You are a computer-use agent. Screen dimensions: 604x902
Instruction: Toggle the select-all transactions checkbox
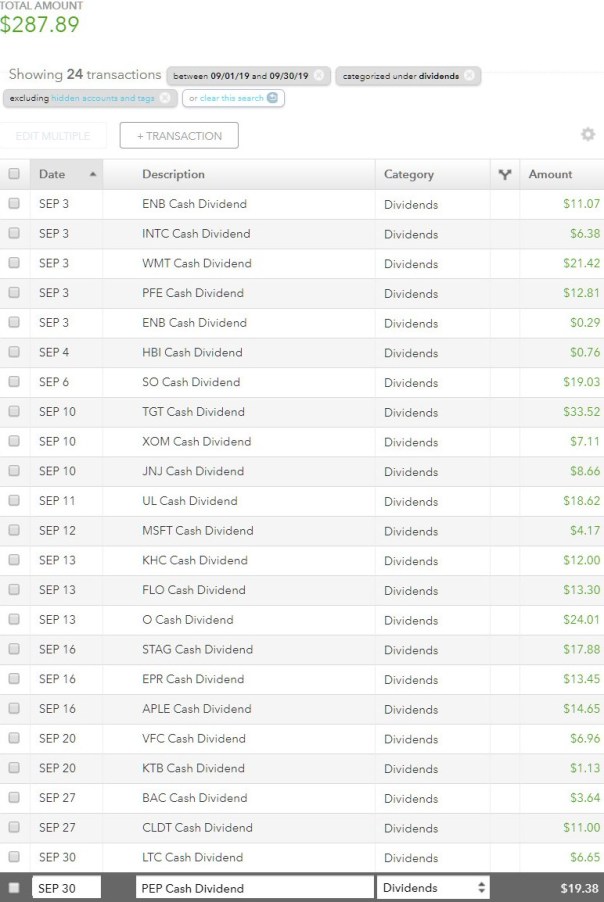tap(14, 174)
